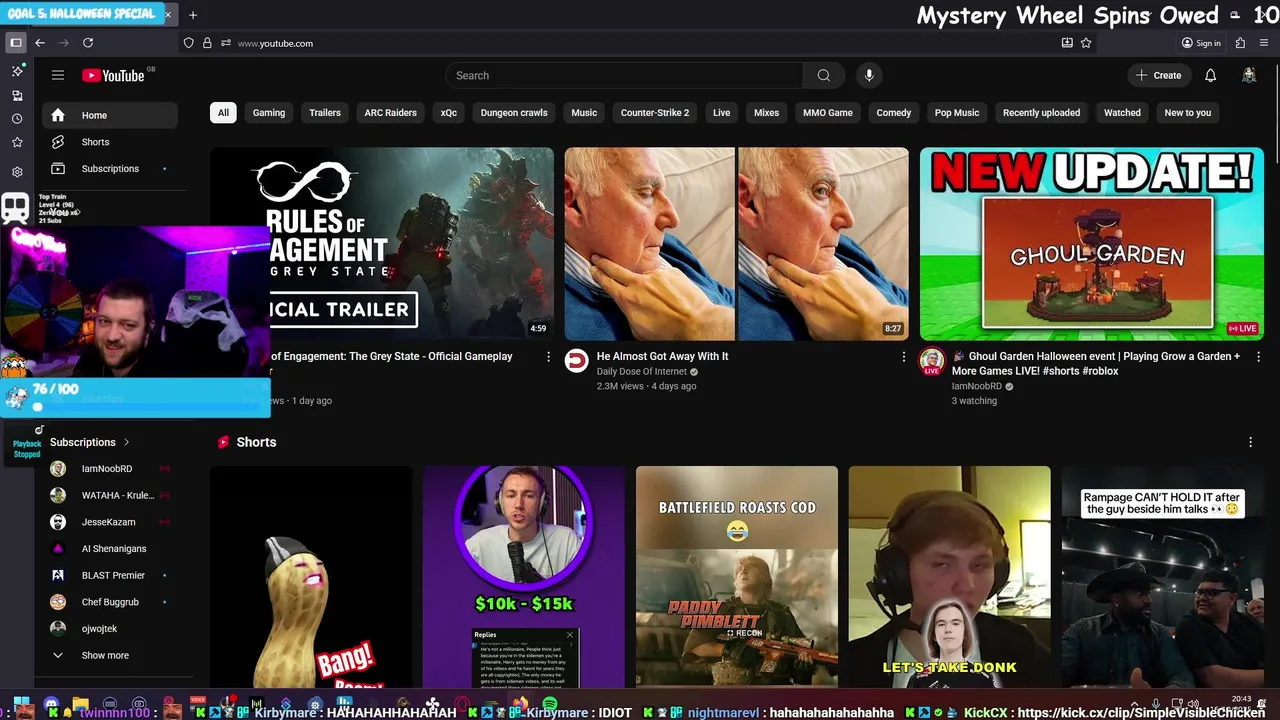Open YouTube notifications bell
The width and height of the screenshot is (1280, 720).
click(x=1210, y=75)
